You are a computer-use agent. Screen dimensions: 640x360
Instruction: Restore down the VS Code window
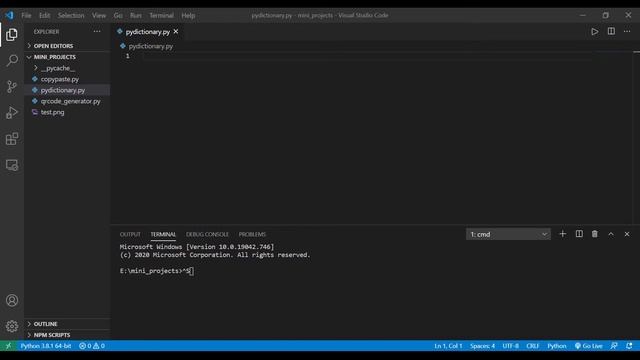(605, 16)
